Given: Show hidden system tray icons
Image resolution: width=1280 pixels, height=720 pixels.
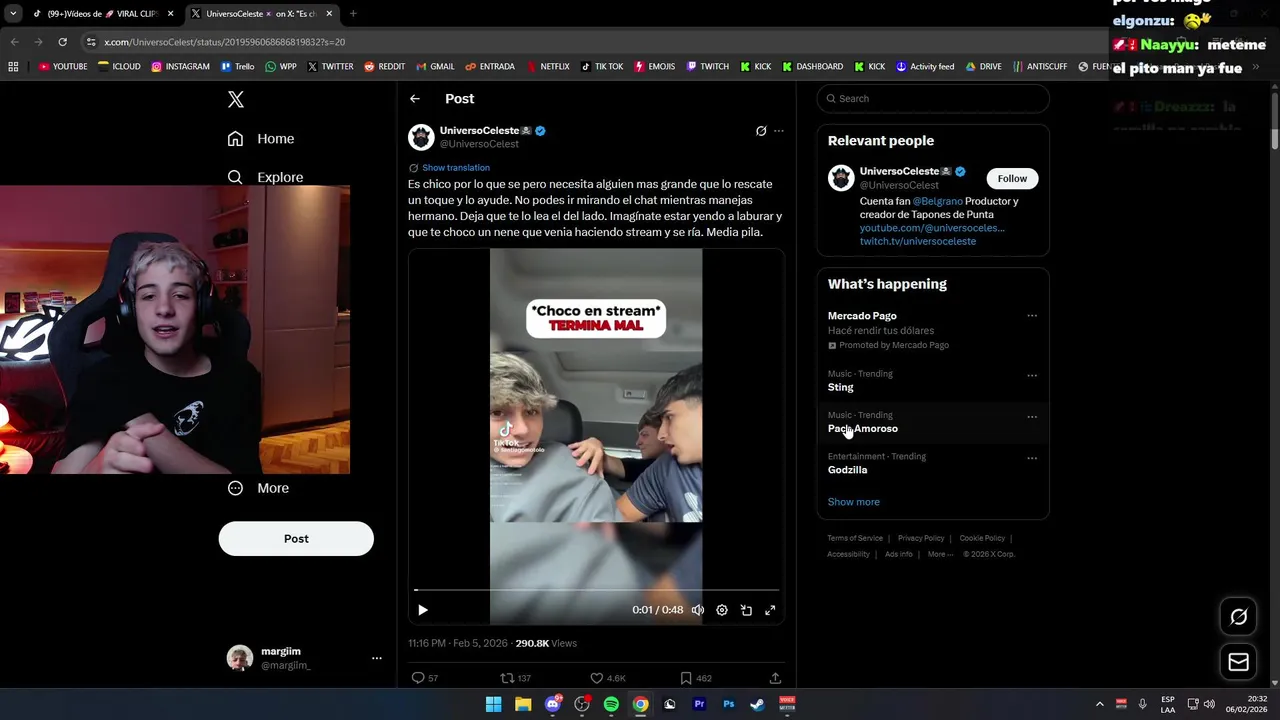Looking at the screenshot, I should click(x=1099, y=704).
